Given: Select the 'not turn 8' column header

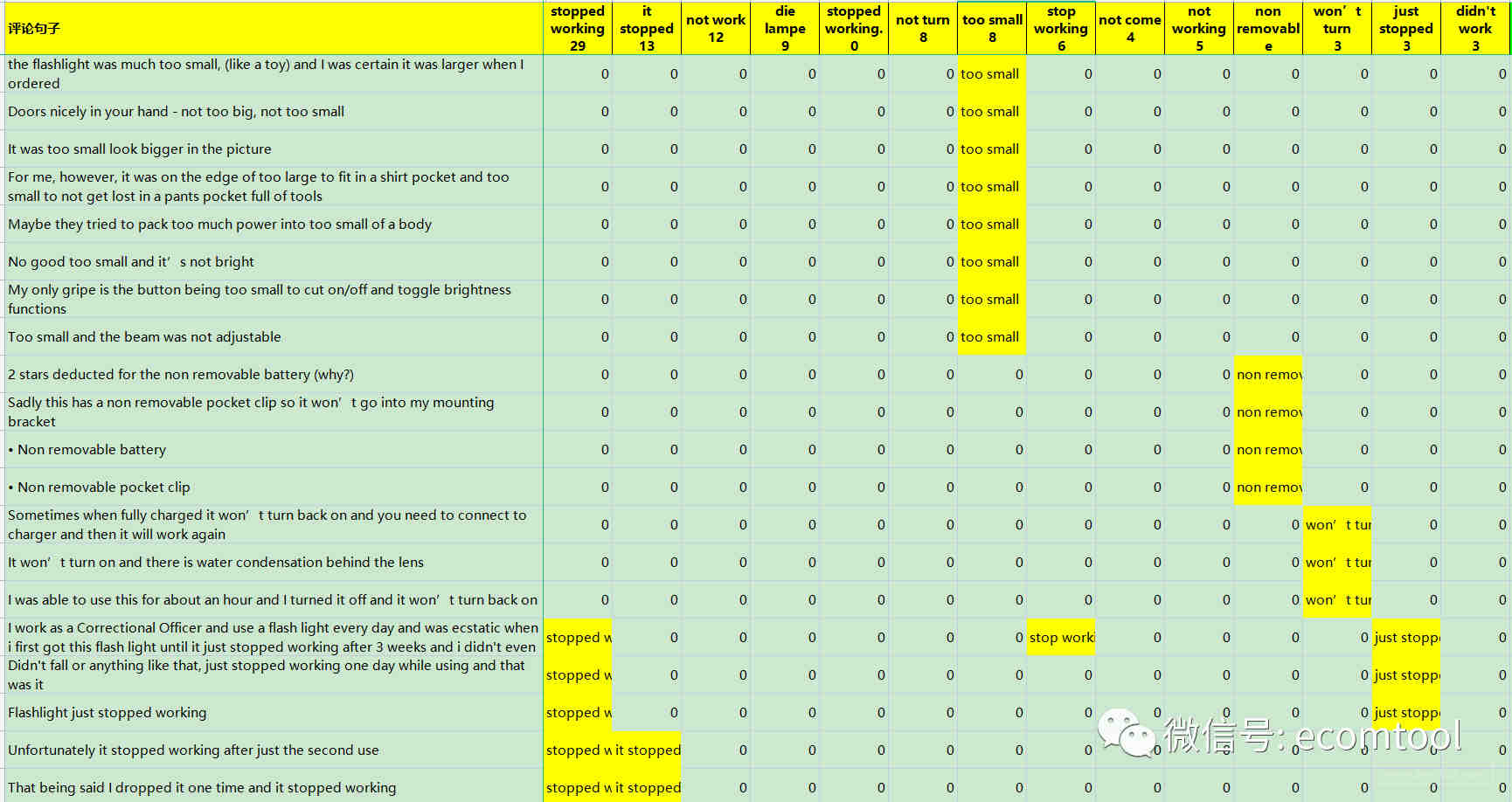Looking at the screenshot, I should tap(923, 28).
